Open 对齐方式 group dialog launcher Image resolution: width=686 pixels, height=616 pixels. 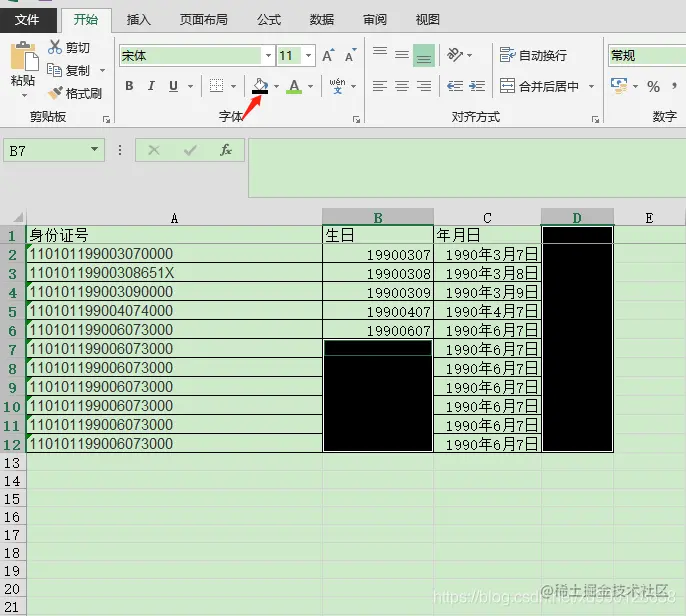[595, 119]
